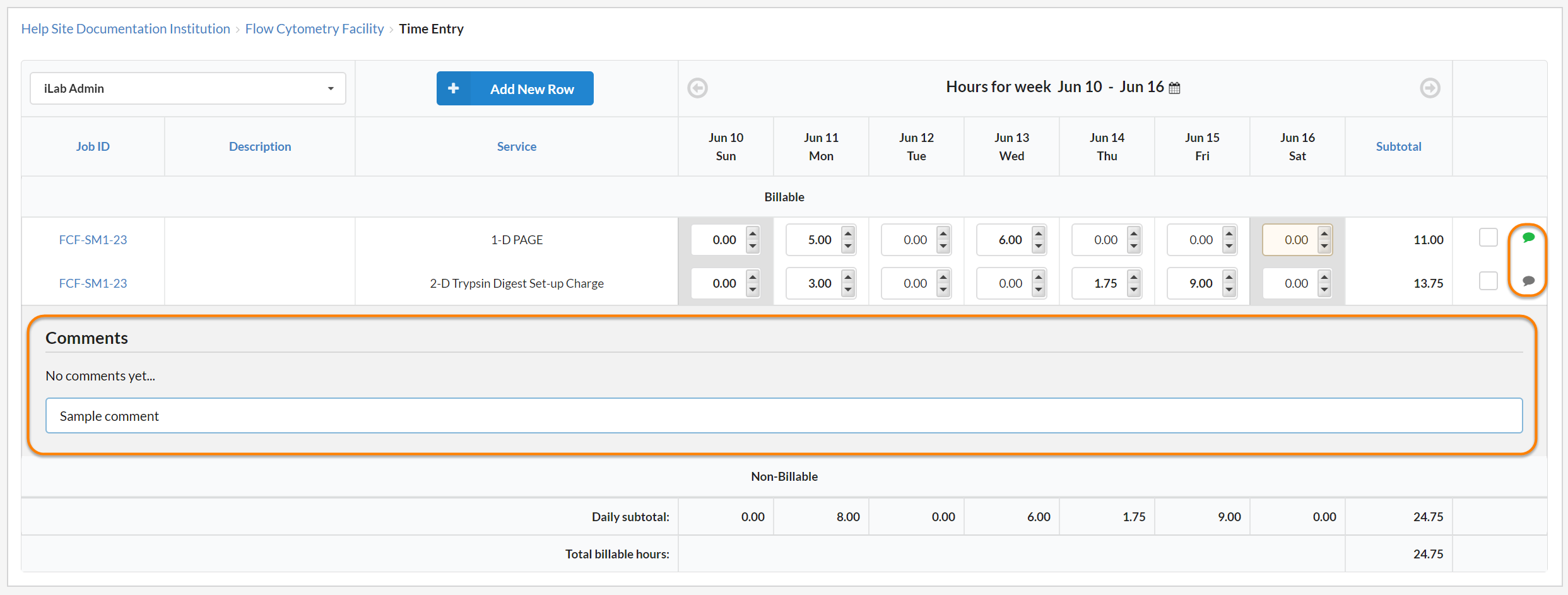Viewport: 1568px width, 595px height.
Task: Open Help Site Documentation Institution breadcrumb
Action: tap(126, 29)
